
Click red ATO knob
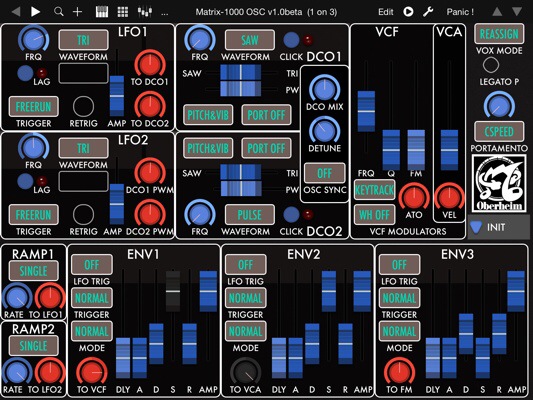[x=414, y=197]
